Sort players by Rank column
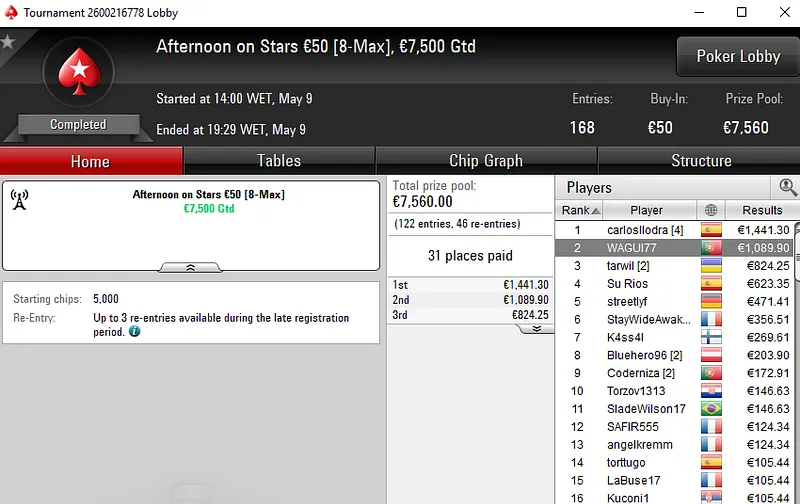This screenshot has height=504, width=800. click(580, 210)
